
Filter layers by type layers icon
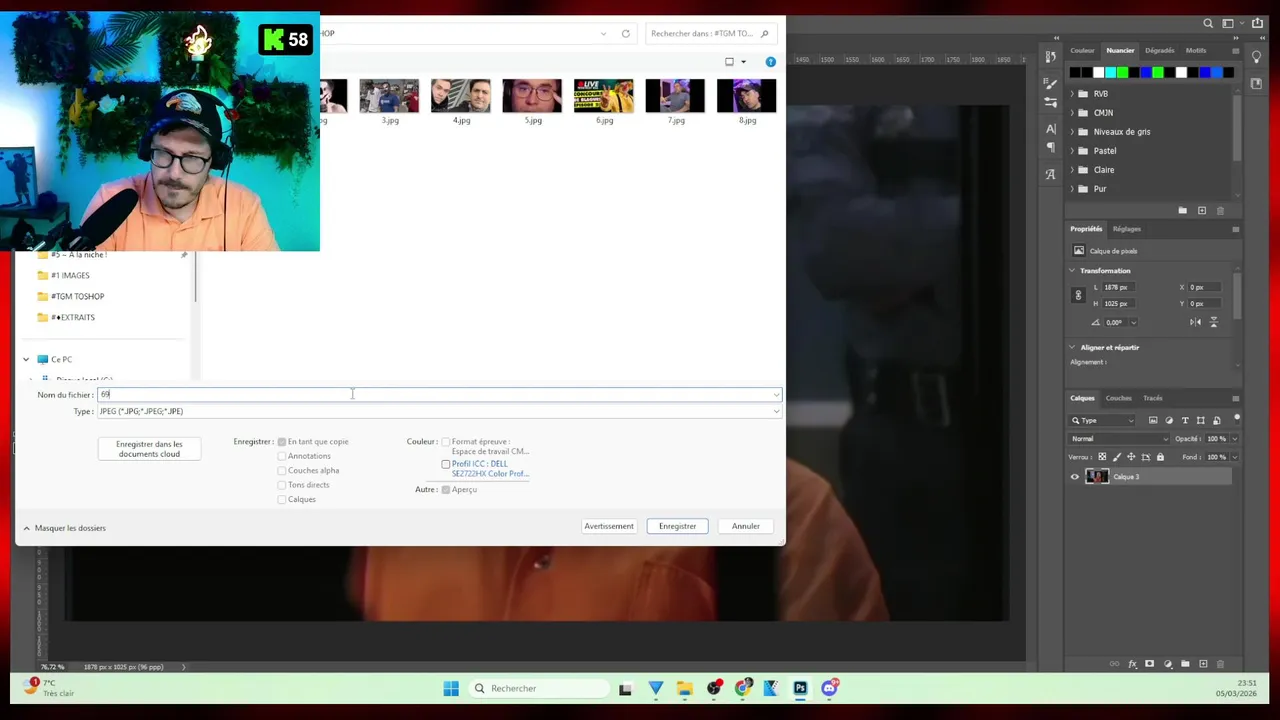[1185, 420]
